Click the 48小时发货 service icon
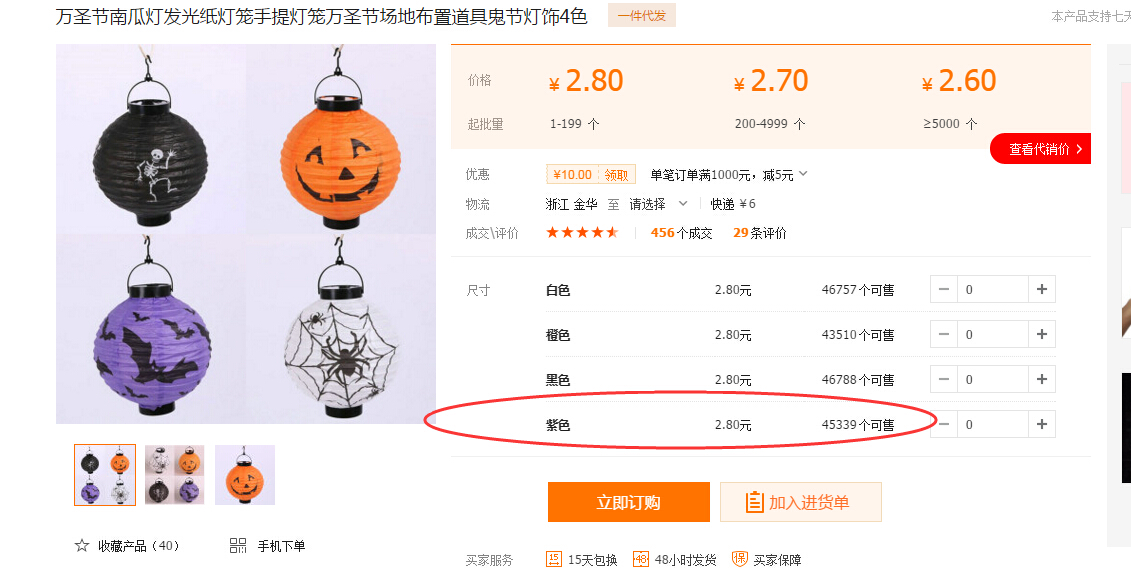 click(x=641, y=559)
